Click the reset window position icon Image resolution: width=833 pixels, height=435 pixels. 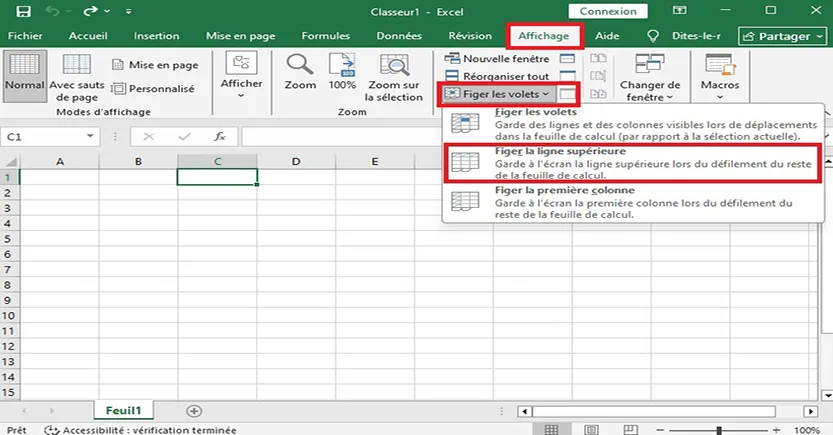click(x=598, y=94)
